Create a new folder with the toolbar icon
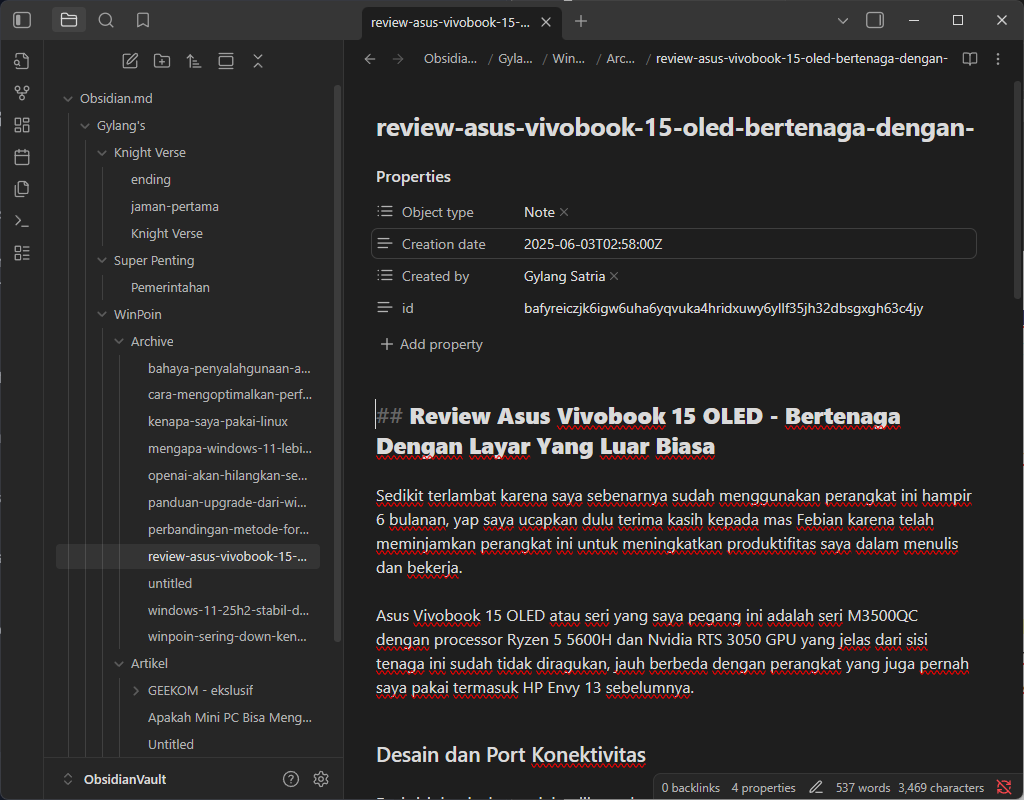1024x800 pixels. 162,61
